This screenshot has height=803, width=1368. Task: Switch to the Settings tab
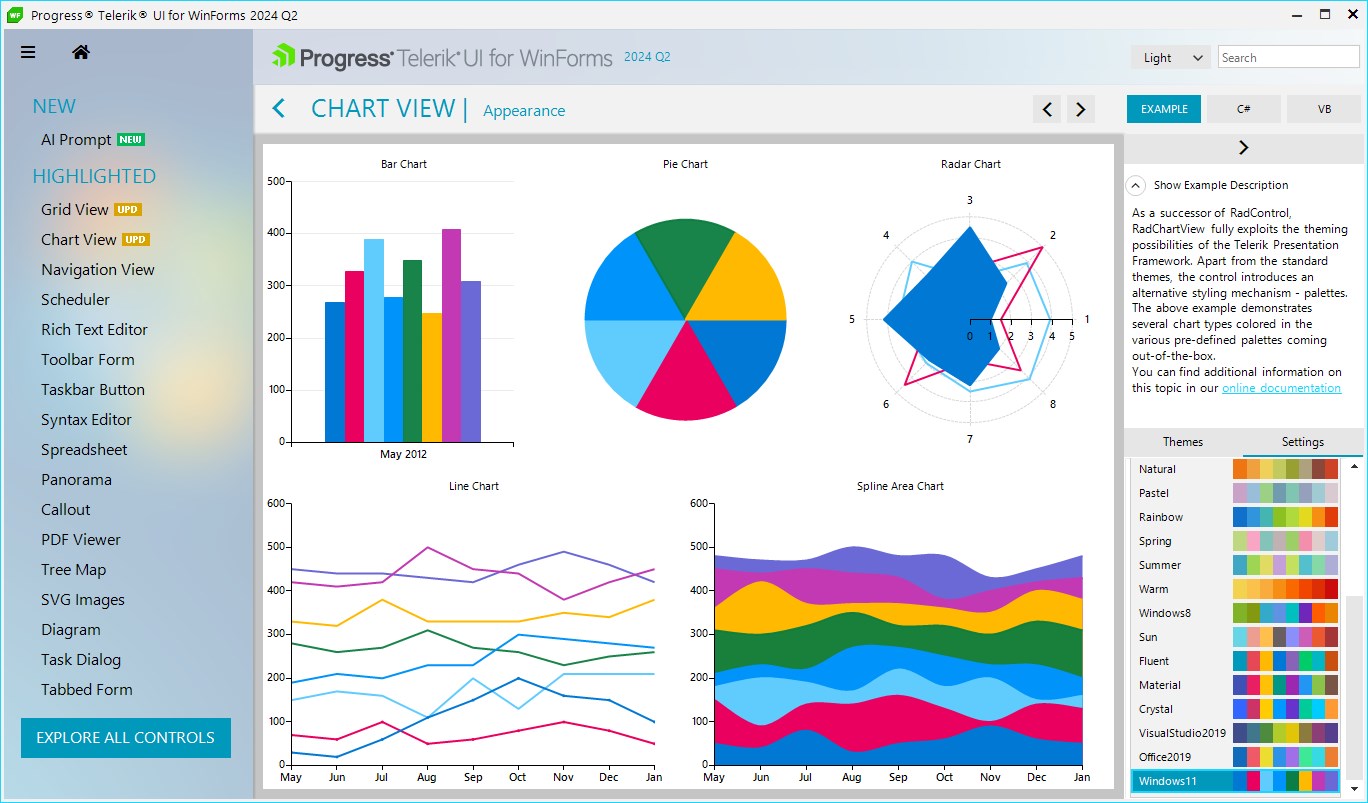[x=1303, y=442]
